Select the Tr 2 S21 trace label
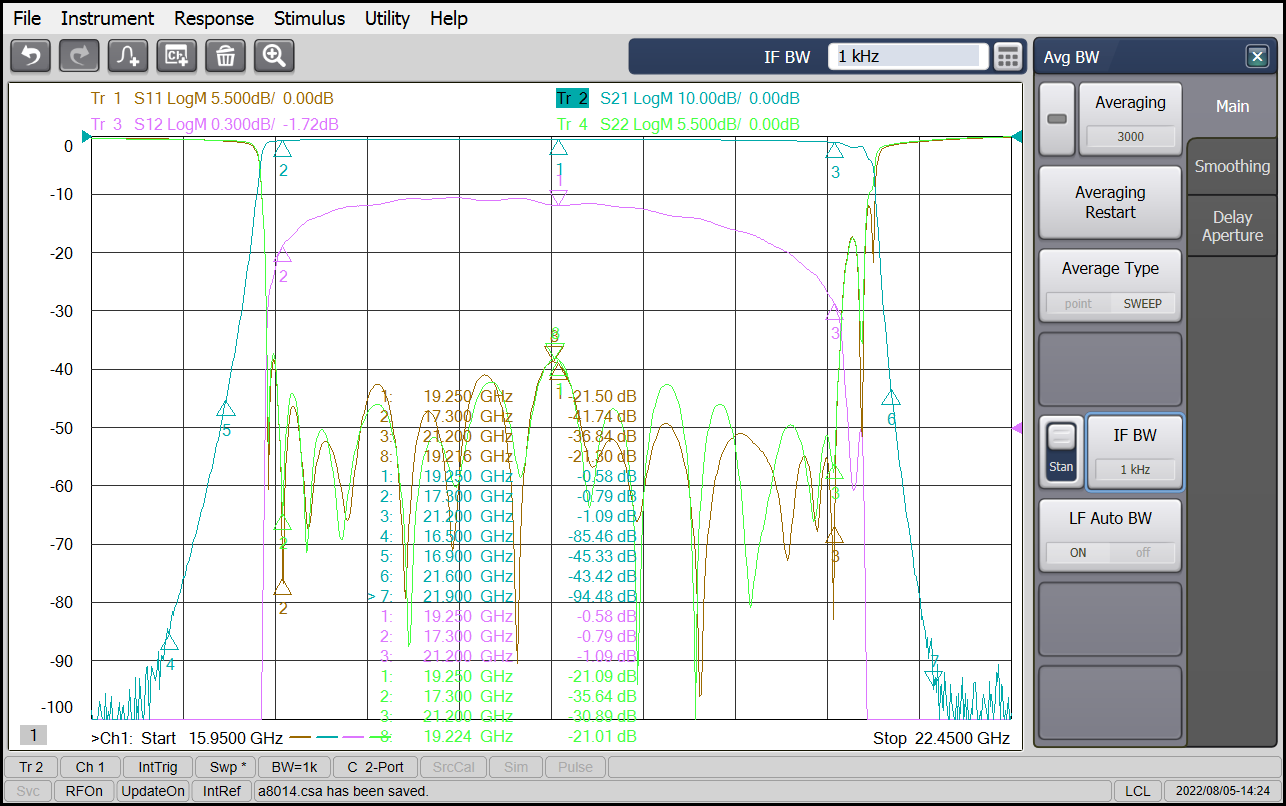This screenshot has height=806, width=1286. click(572, 98)
